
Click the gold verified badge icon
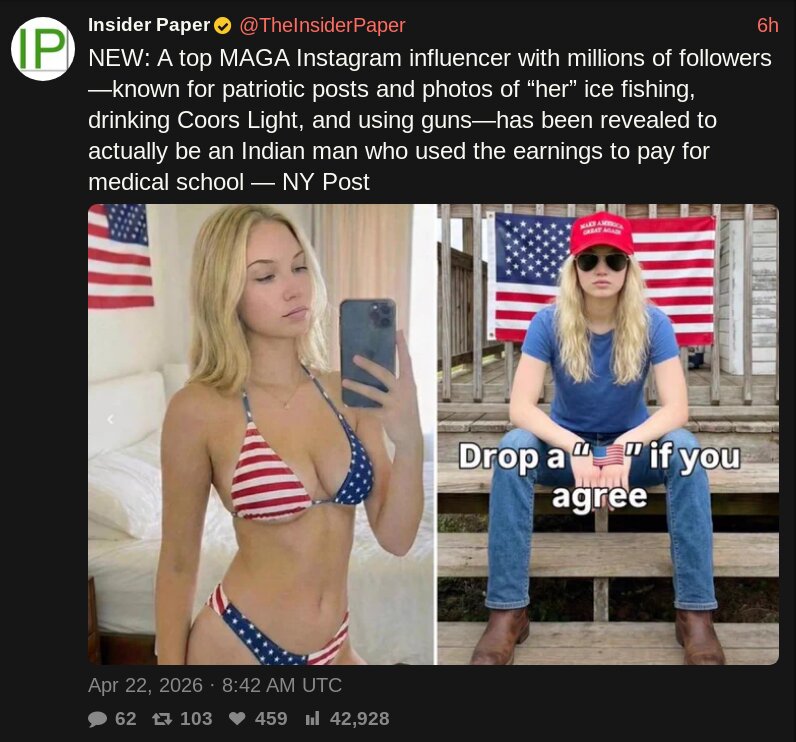coord(223,25)
